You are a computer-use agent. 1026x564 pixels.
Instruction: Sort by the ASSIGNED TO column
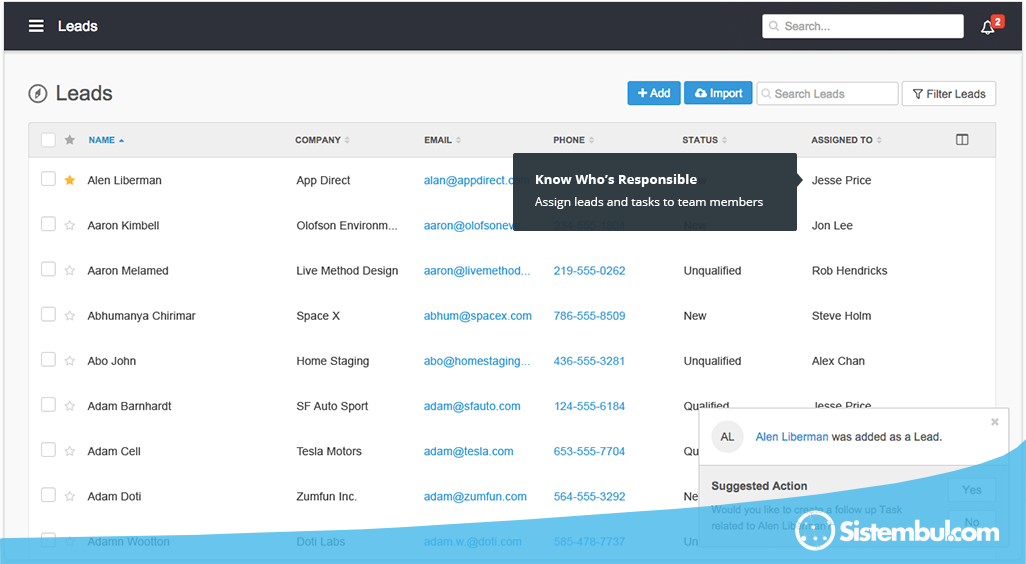846,140
